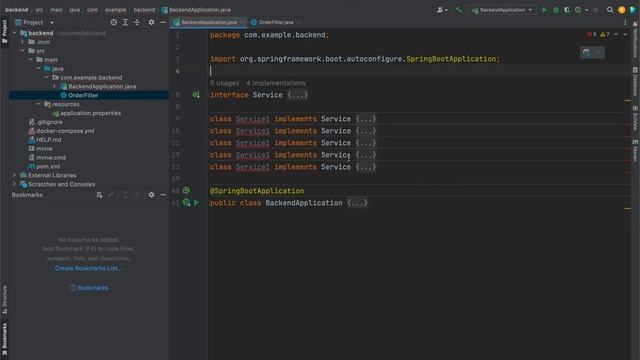Hide the Project tool window
The width and height of the screenshot is (640, 360).
[163, 22]
